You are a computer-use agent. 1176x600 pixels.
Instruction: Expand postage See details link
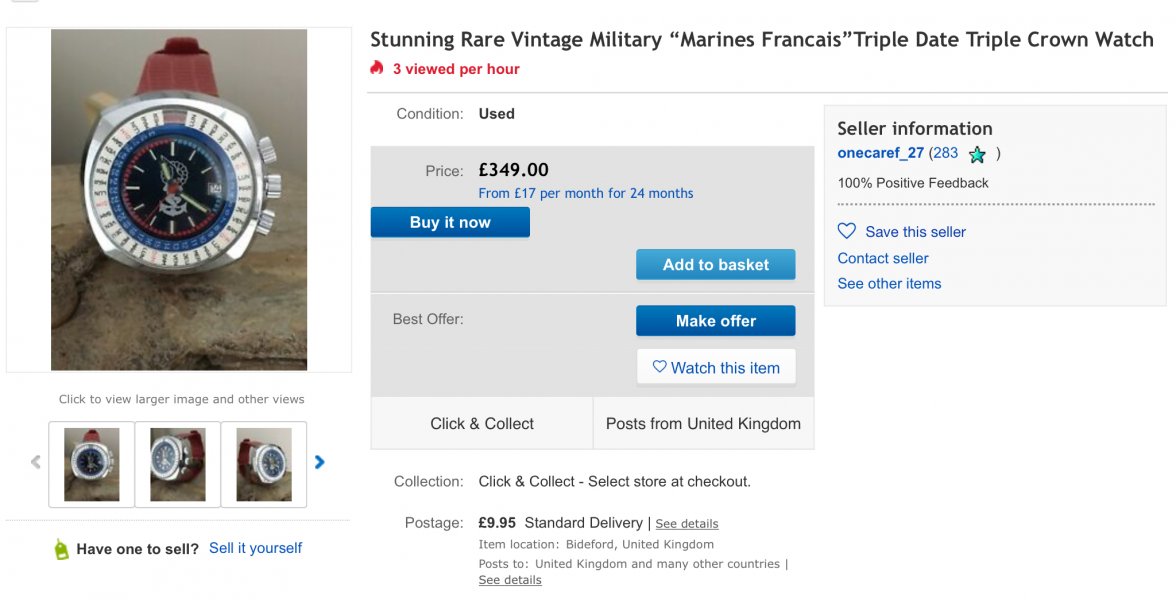coord(686,524)
